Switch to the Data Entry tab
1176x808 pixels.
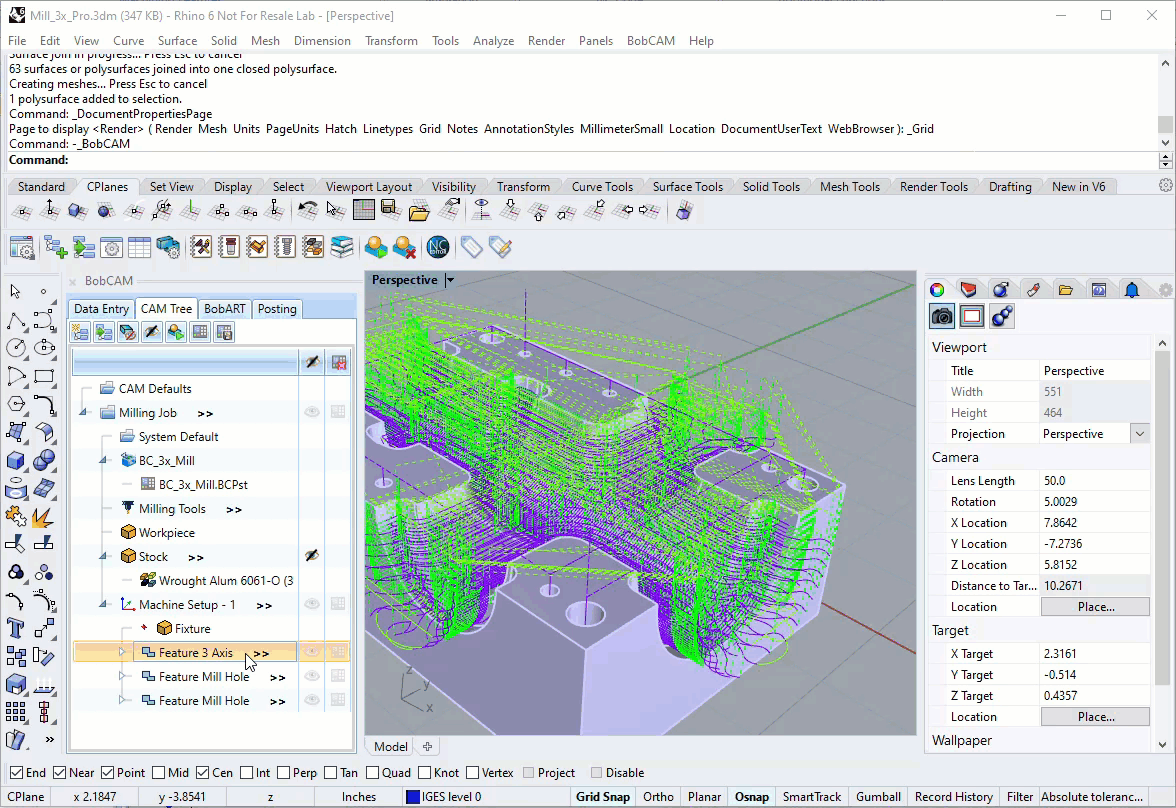coord(101,308)
